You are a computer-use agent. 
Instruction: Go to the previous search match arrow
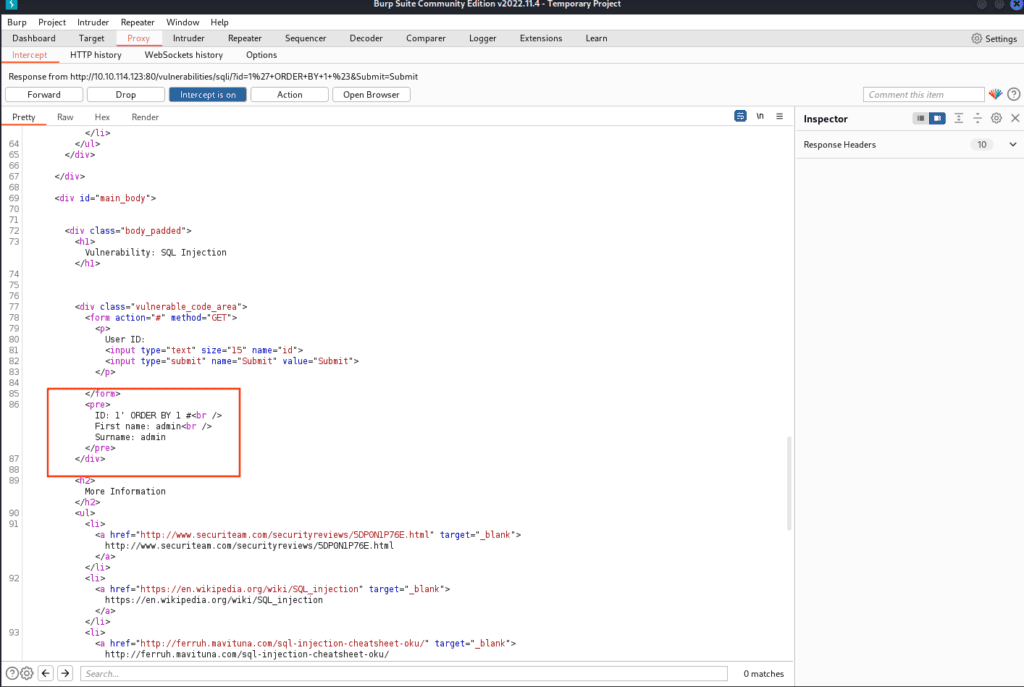[x=46, y=673]
